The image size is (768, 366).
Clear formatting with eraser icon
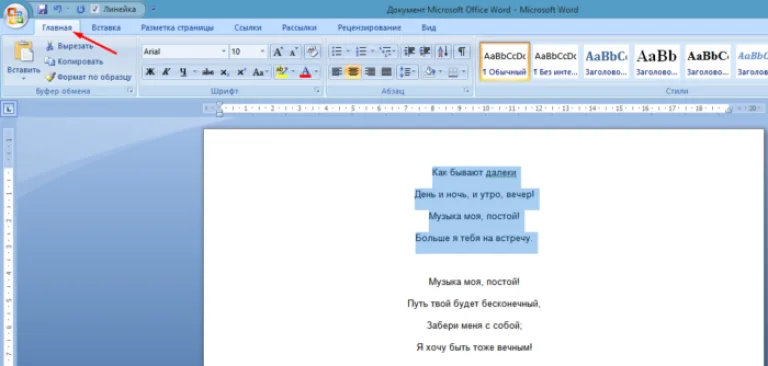click(x=312, y=51)
